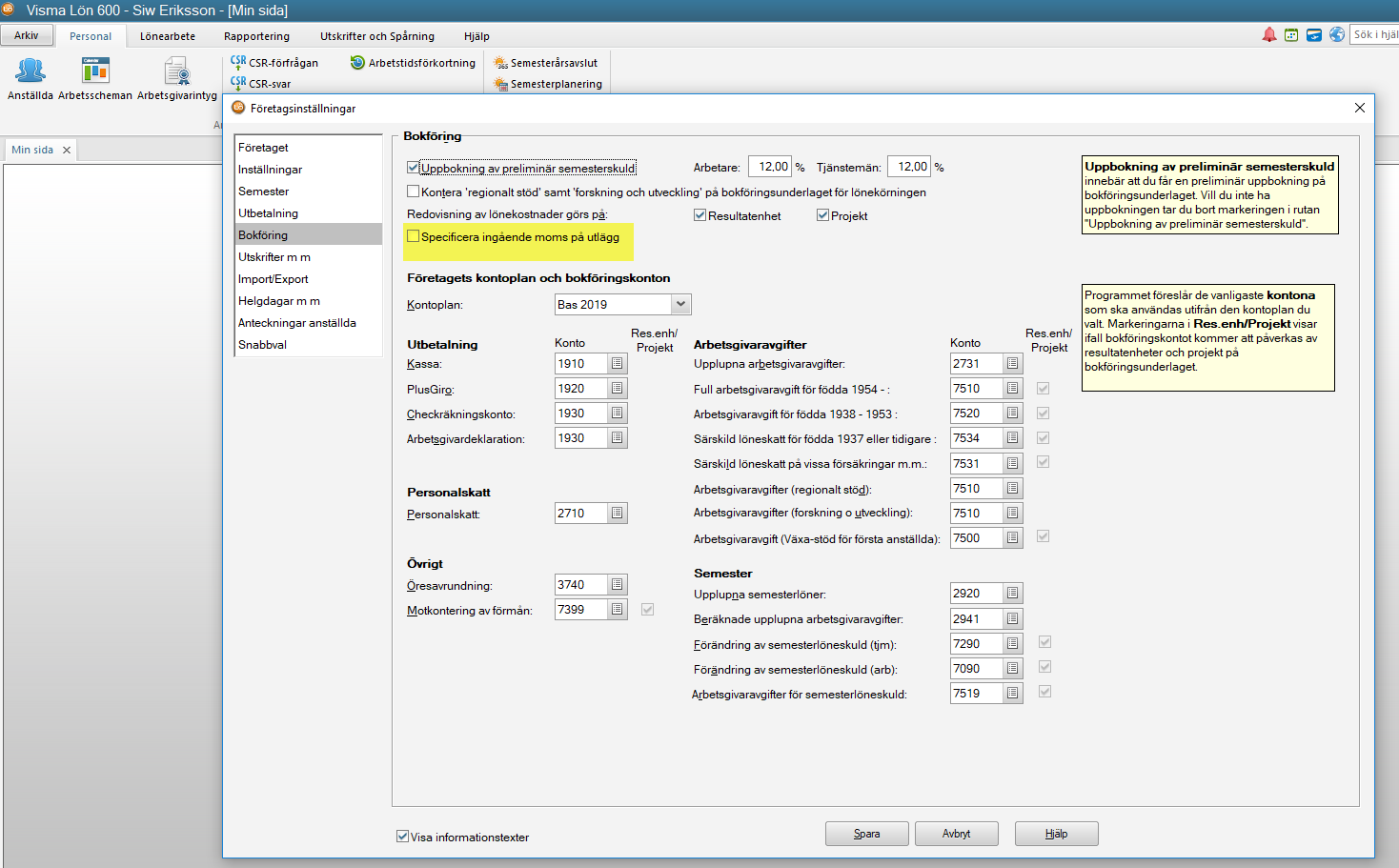Edit Tjänstemän percentage field

(909, 167)
